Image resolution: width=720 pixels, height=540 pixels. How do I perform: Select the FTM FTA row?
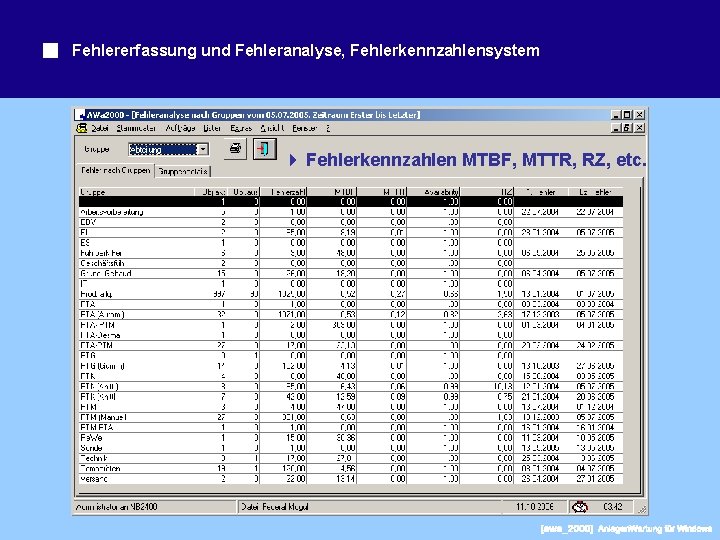click(351, 428)
